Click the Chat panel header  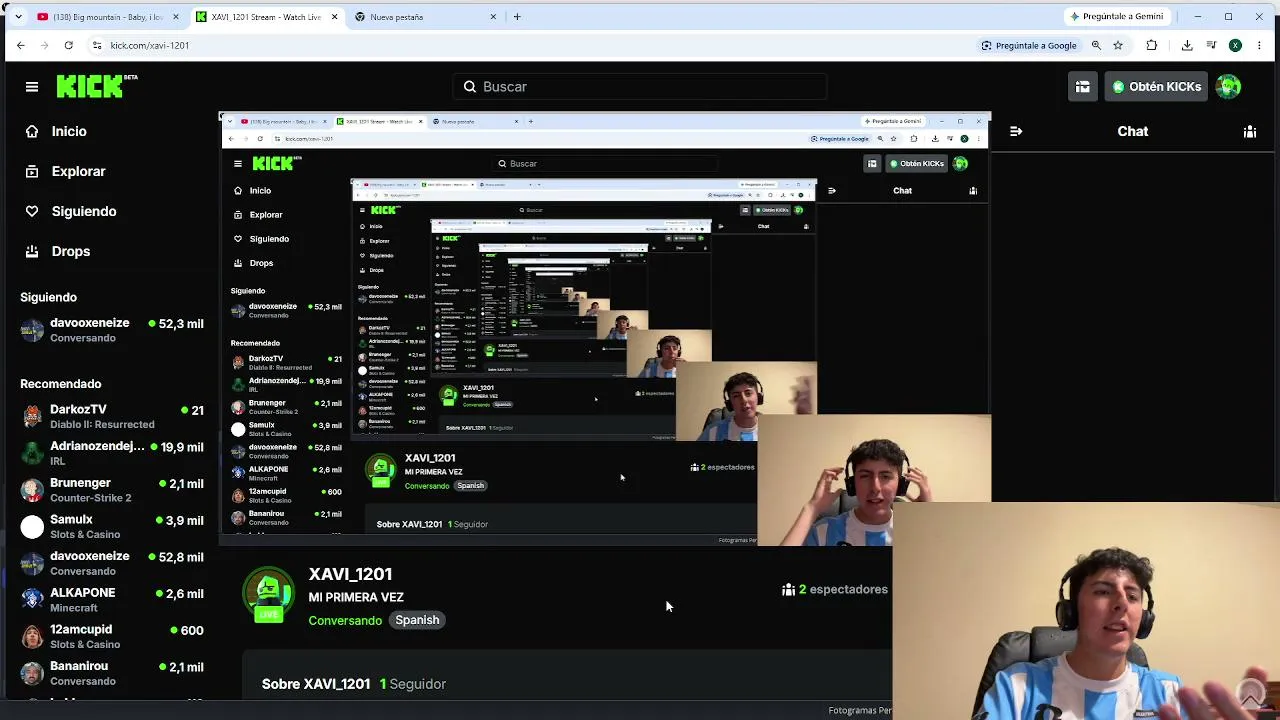[x=1133, y=131]
